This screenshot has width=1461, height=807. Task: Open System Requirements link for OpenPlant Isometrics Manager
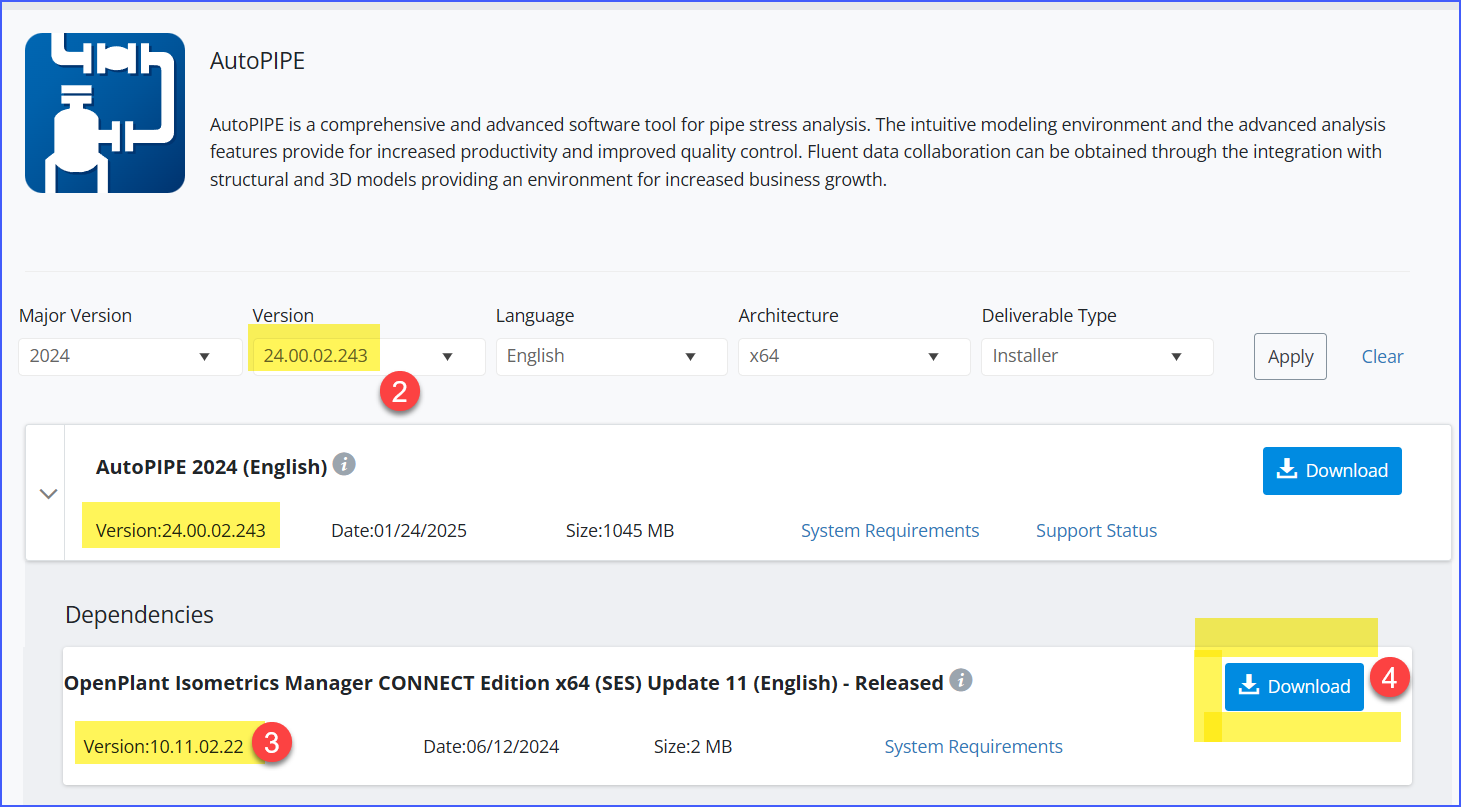(973, 747)
